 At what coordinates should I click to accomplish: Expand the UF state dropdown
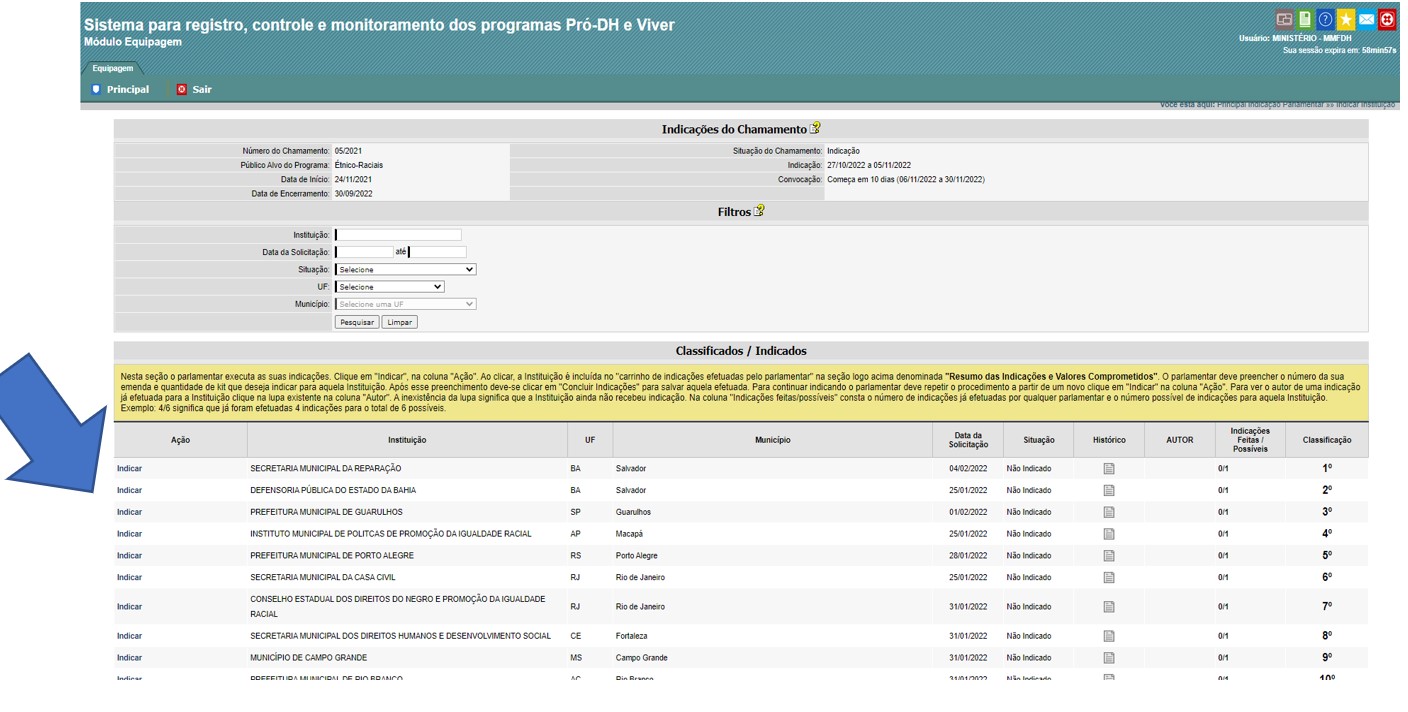389,287
